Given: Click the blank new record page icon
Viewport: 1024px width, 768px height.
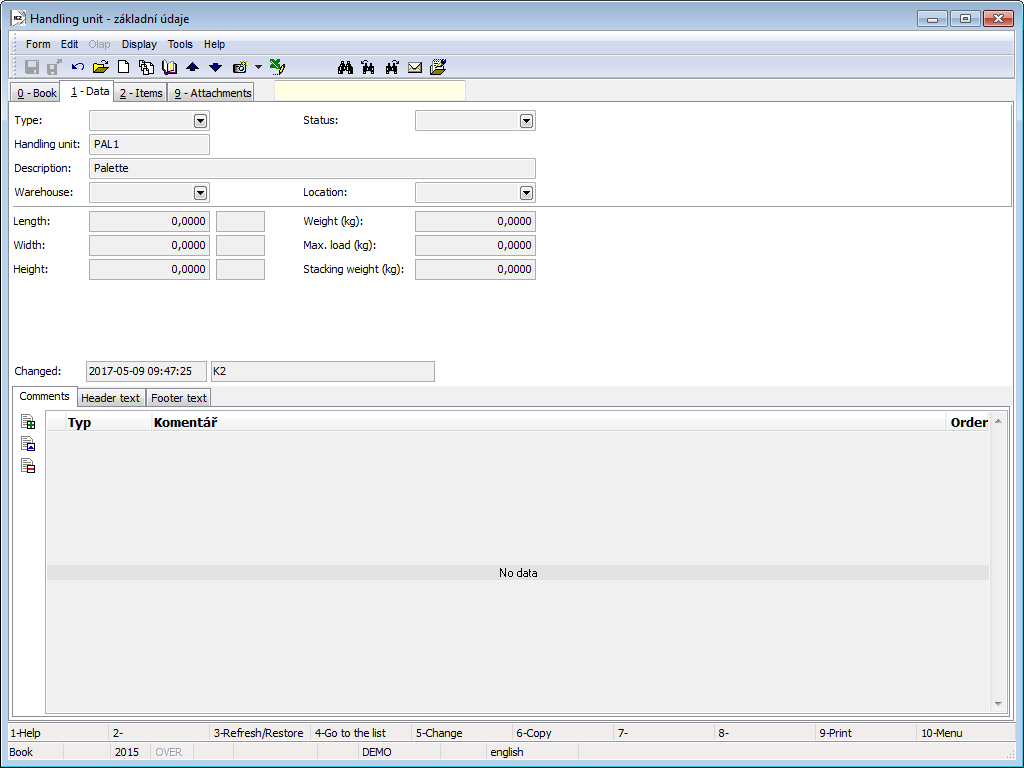Looking at the screenshot, I should tap(124, 67).
